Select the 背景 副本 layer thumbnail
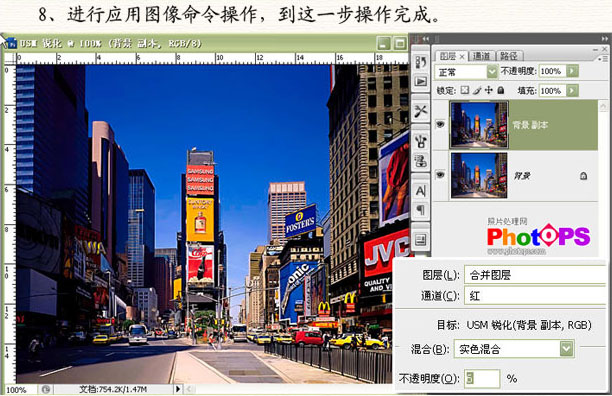The height and width of the screenshot is (396, 612). pos(479,124)
